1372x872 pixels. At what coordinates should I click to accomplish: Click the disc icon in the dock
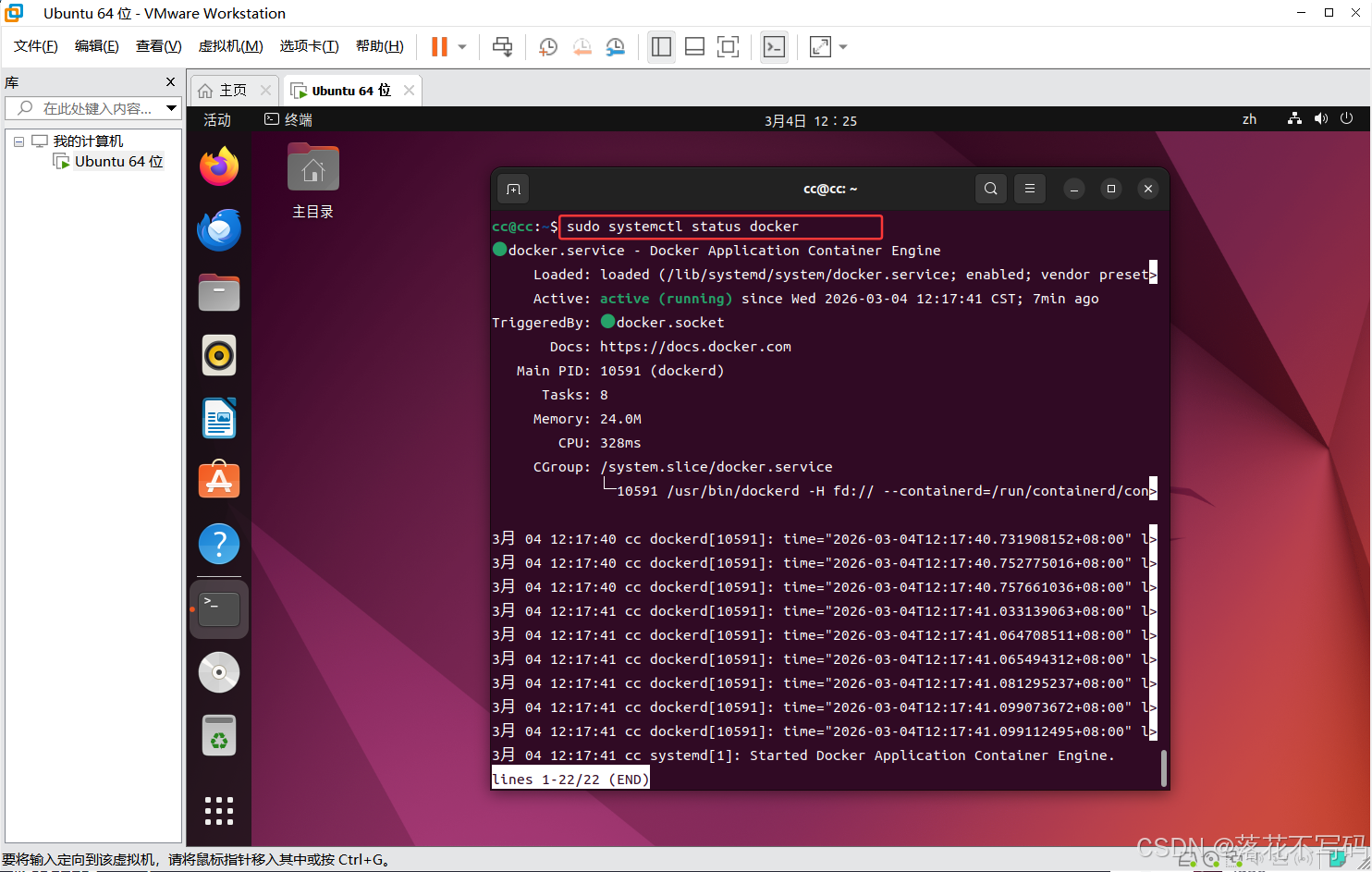pos(219,672)
